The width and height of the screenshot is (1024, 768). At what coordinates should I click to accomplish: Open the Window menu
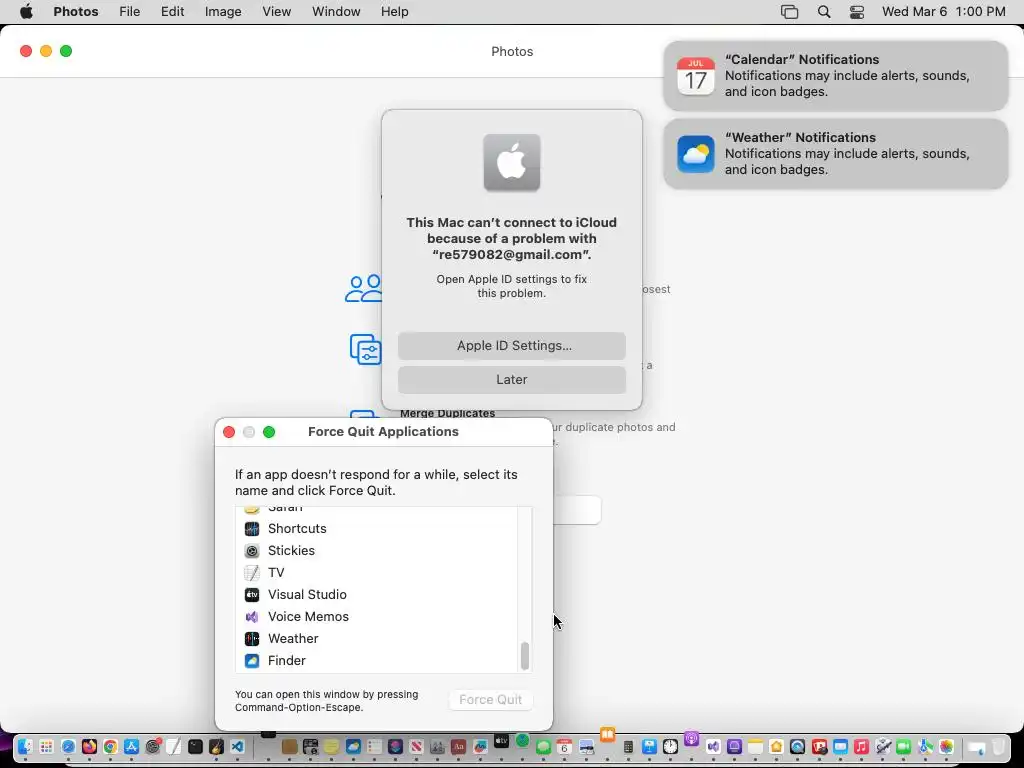coord(336,11)
